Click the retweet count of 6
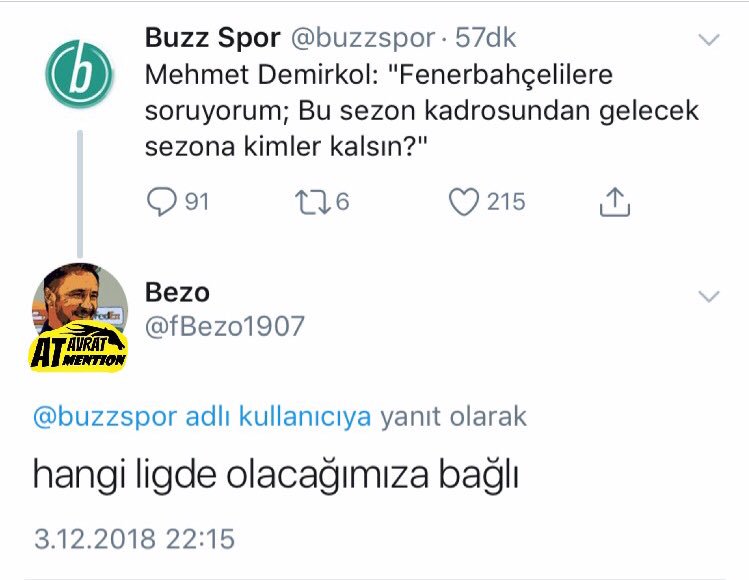Image resolution: width=749 pixels, height=580 pixels. [x=342, y=202]
